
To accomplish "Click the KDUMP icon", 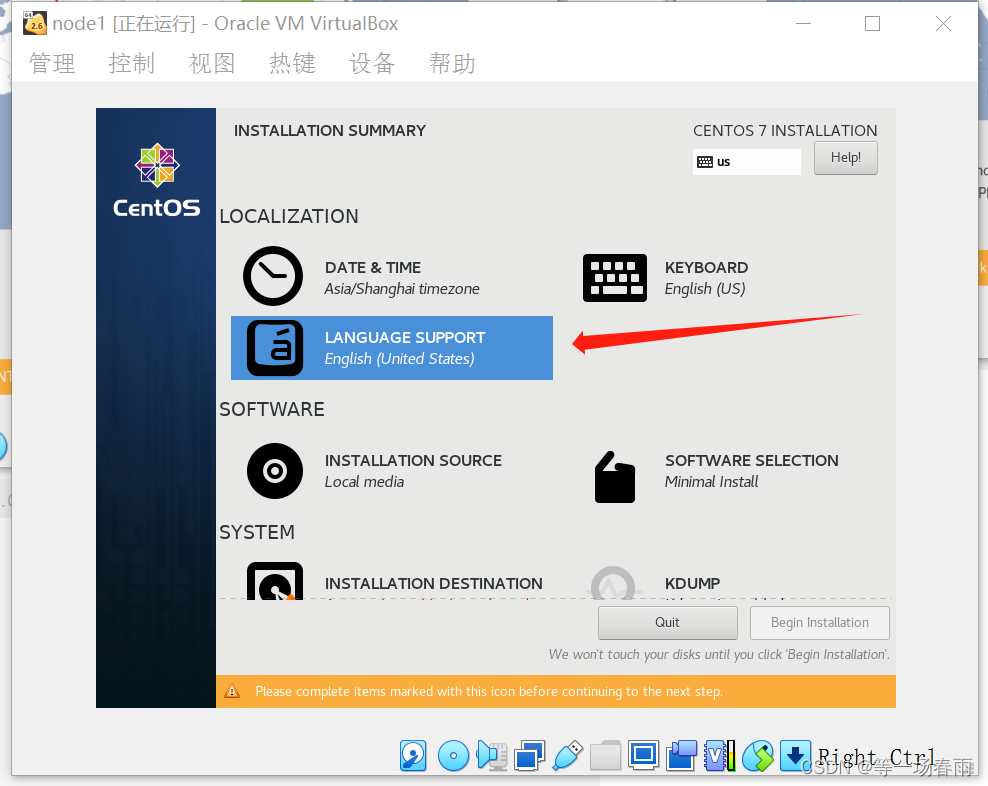I will point(612,583).
